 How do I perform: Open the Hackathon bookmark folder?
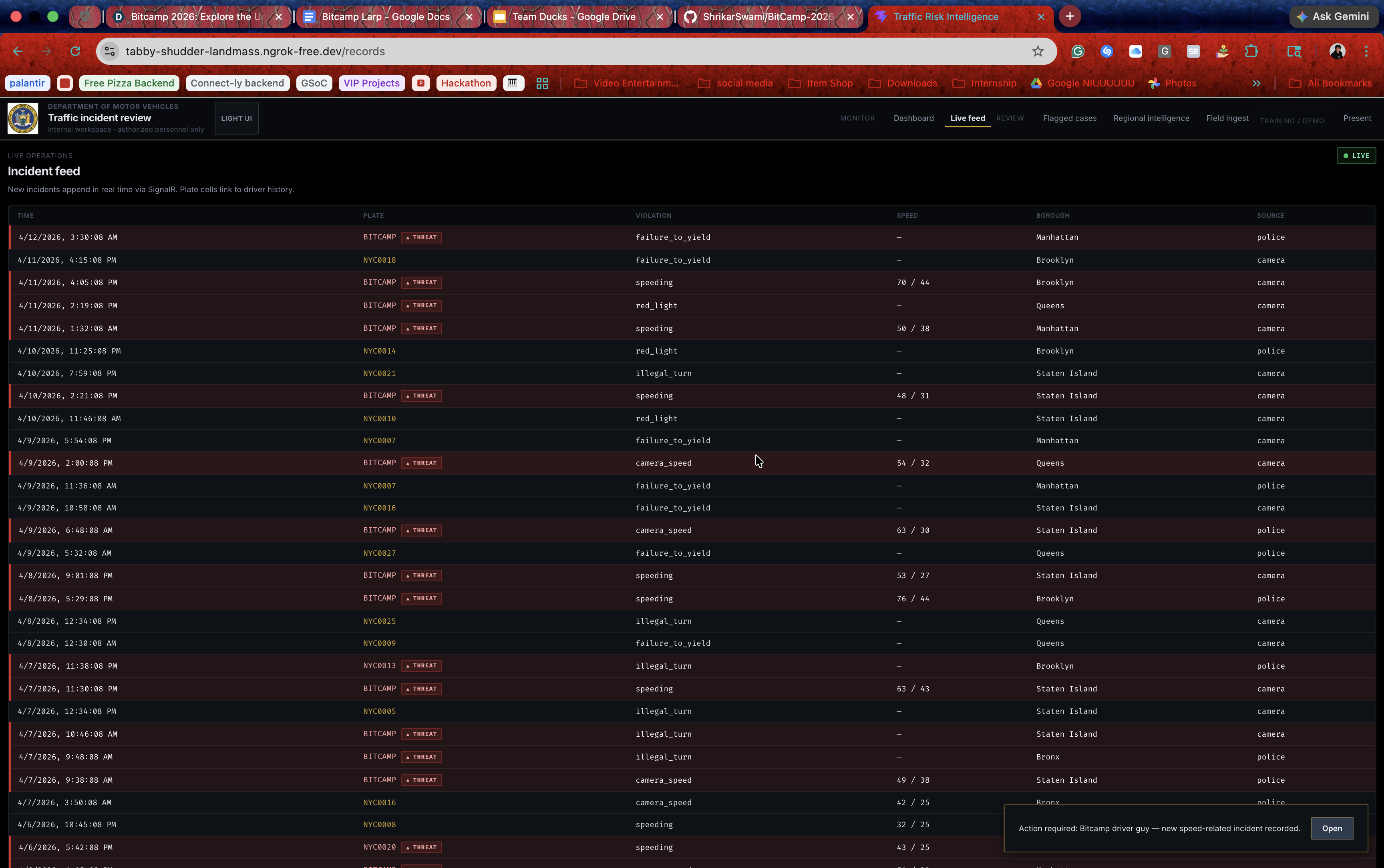click(466, 83)
